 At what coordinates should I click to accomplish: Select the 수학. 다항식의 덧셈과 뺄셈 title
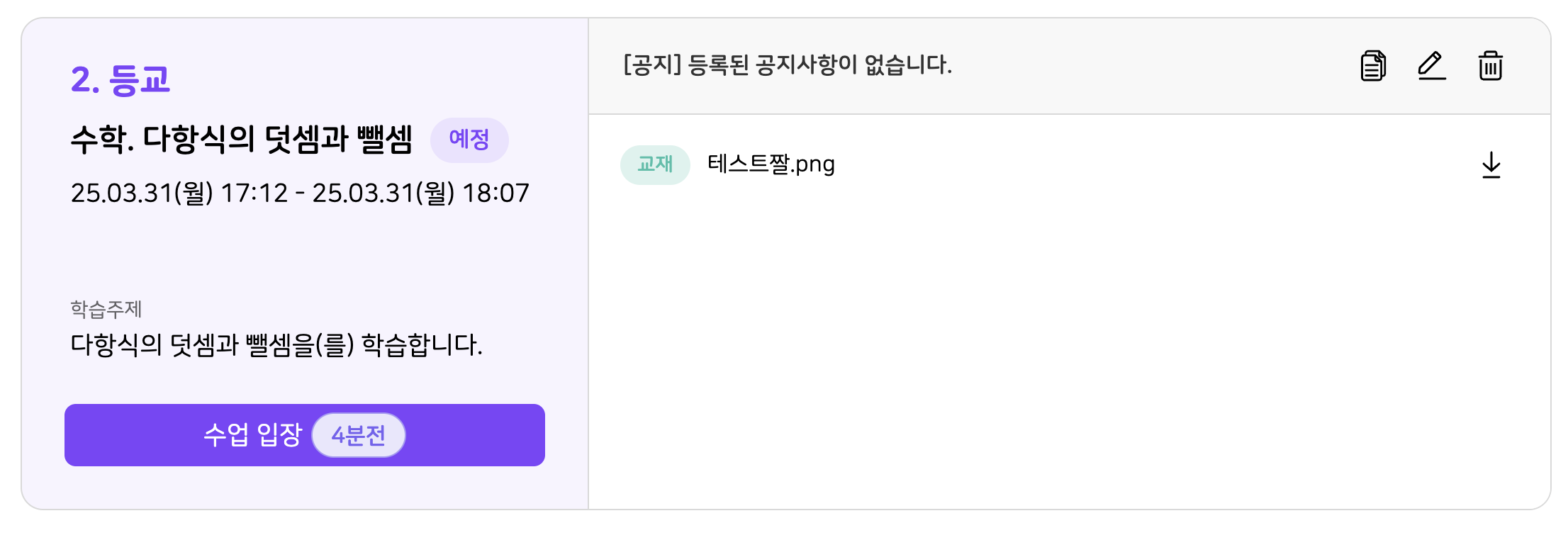pyautogui.click(x=241, y=139)
